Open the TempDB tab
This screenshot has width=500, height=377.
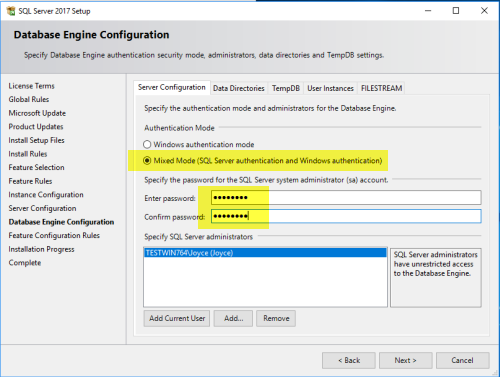[286, 88]
